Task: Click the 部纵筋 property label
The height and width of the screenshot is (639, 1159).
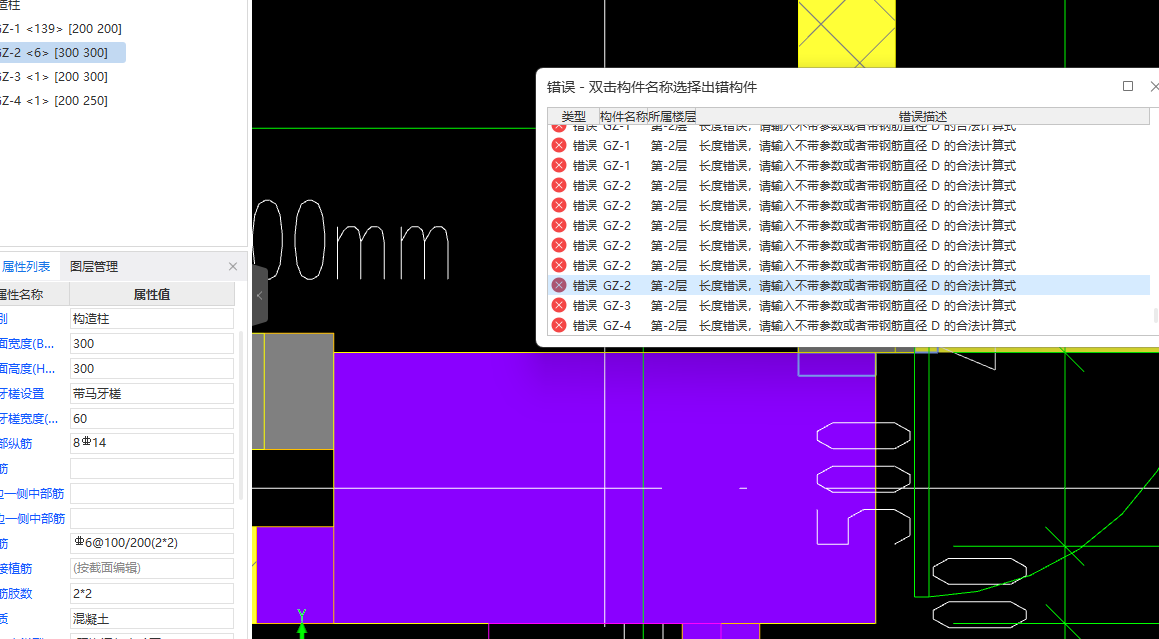Action: pyautogui.click(x=16, y=443)
